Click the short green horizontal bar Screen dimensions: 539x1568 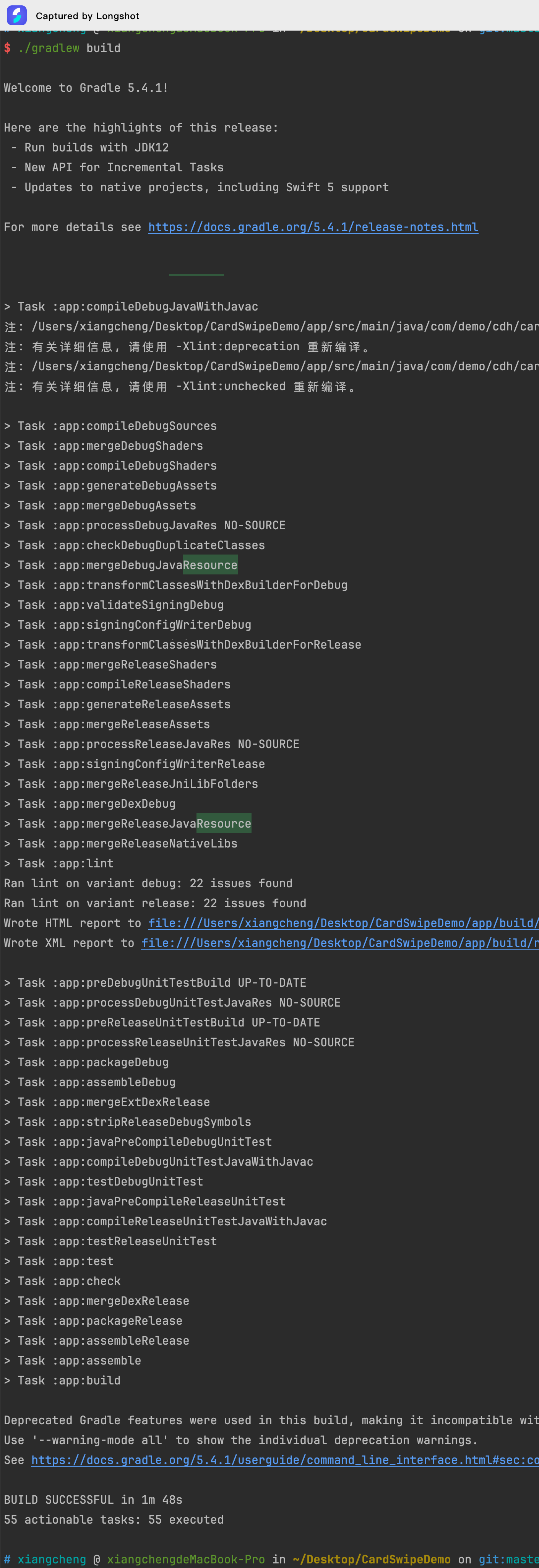196,275
